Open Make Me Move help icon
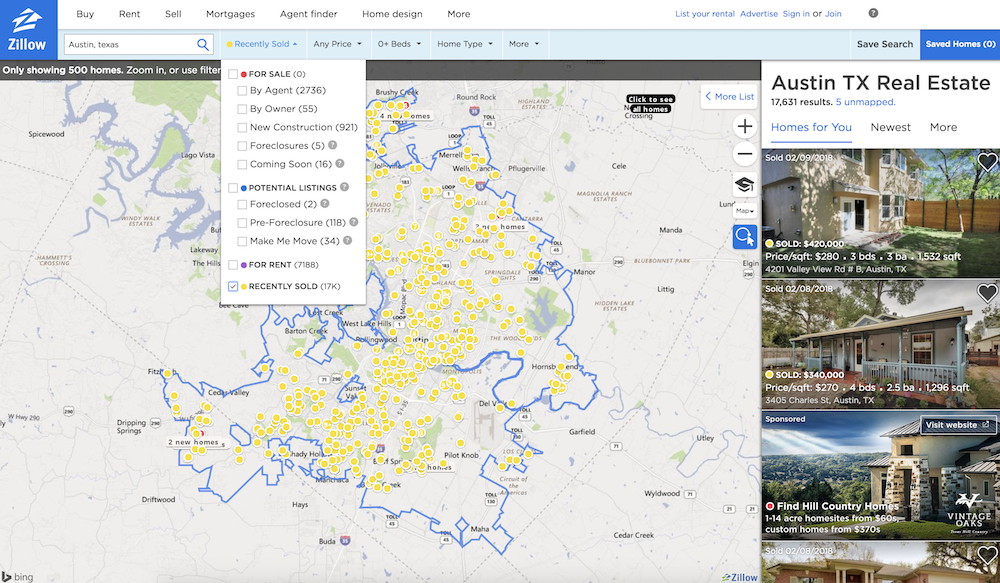The height and width of the screenshot is (583, 1000). pyautogui.click(x=348, y=241)
